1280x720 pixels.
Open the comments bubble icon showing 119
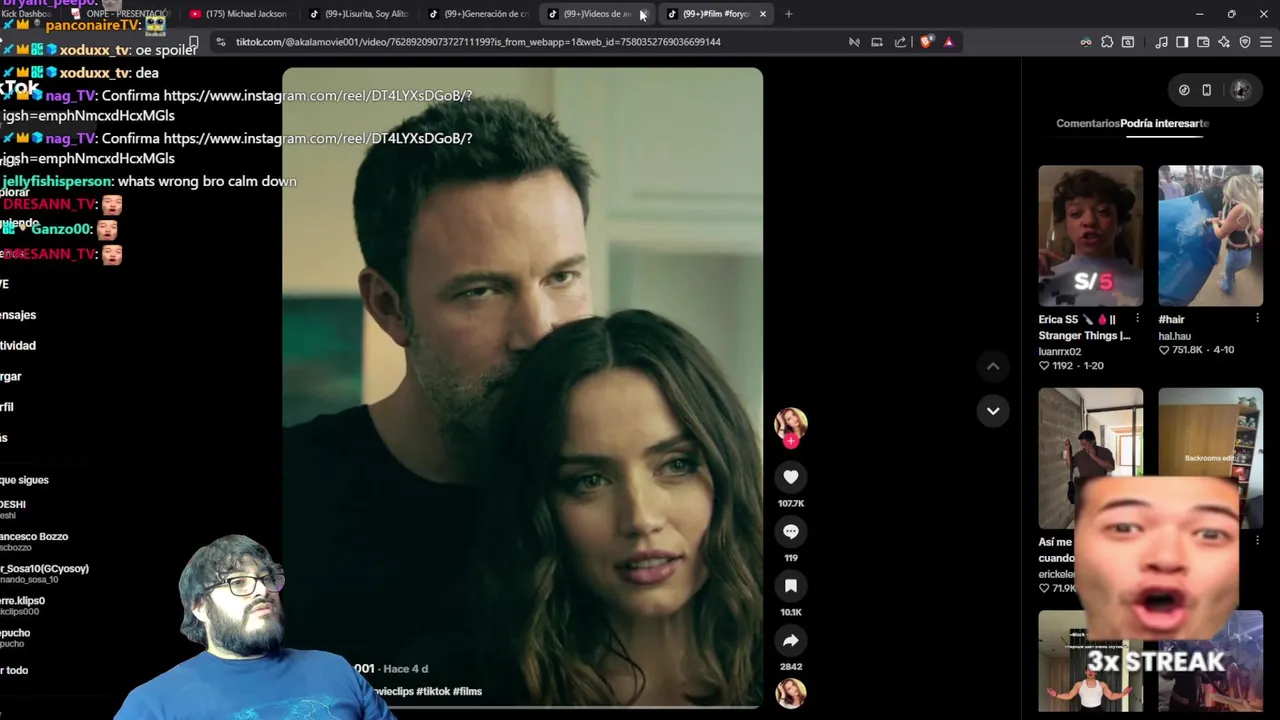[x=790, y=531]
